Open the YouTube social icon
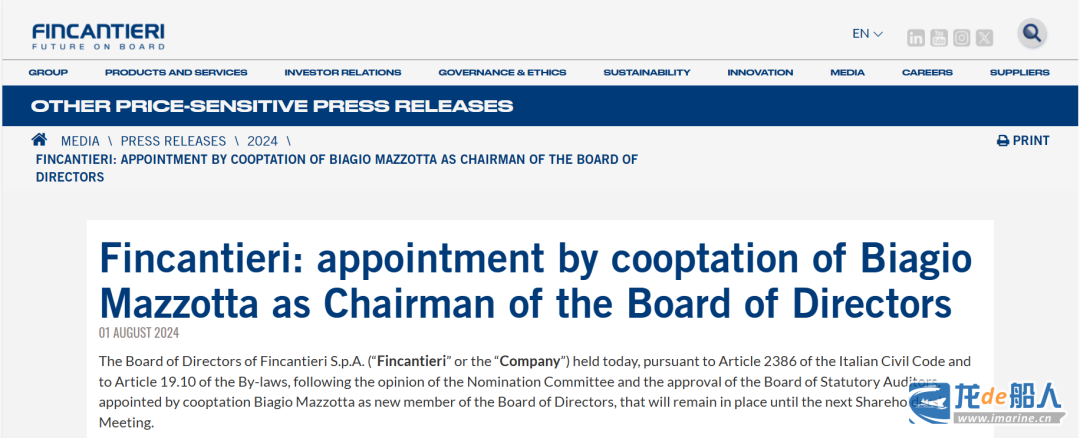 [x=939, y=38]
